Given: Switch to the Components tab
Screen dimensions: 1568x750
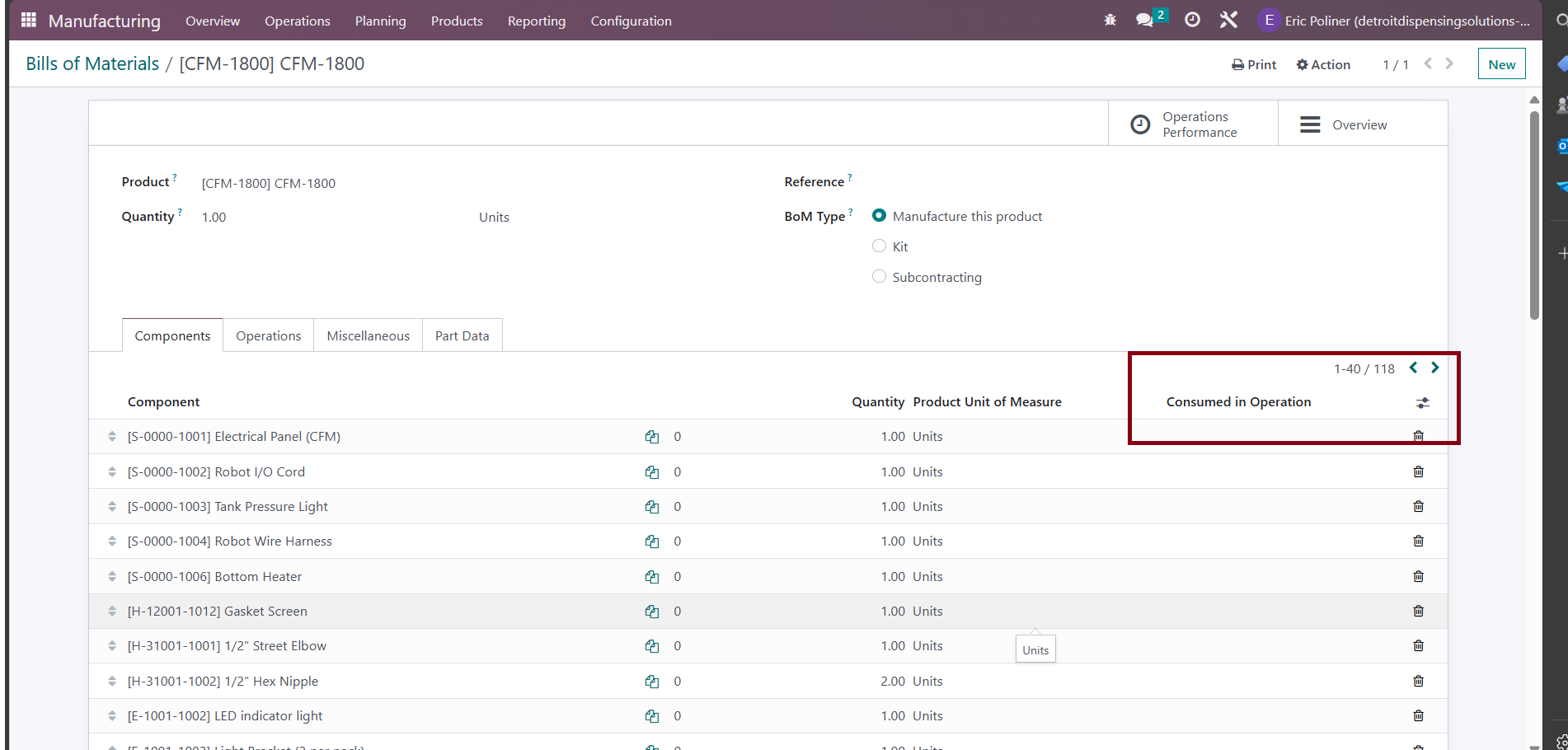Looking at the screenshot, I should [x=172, y=335].
